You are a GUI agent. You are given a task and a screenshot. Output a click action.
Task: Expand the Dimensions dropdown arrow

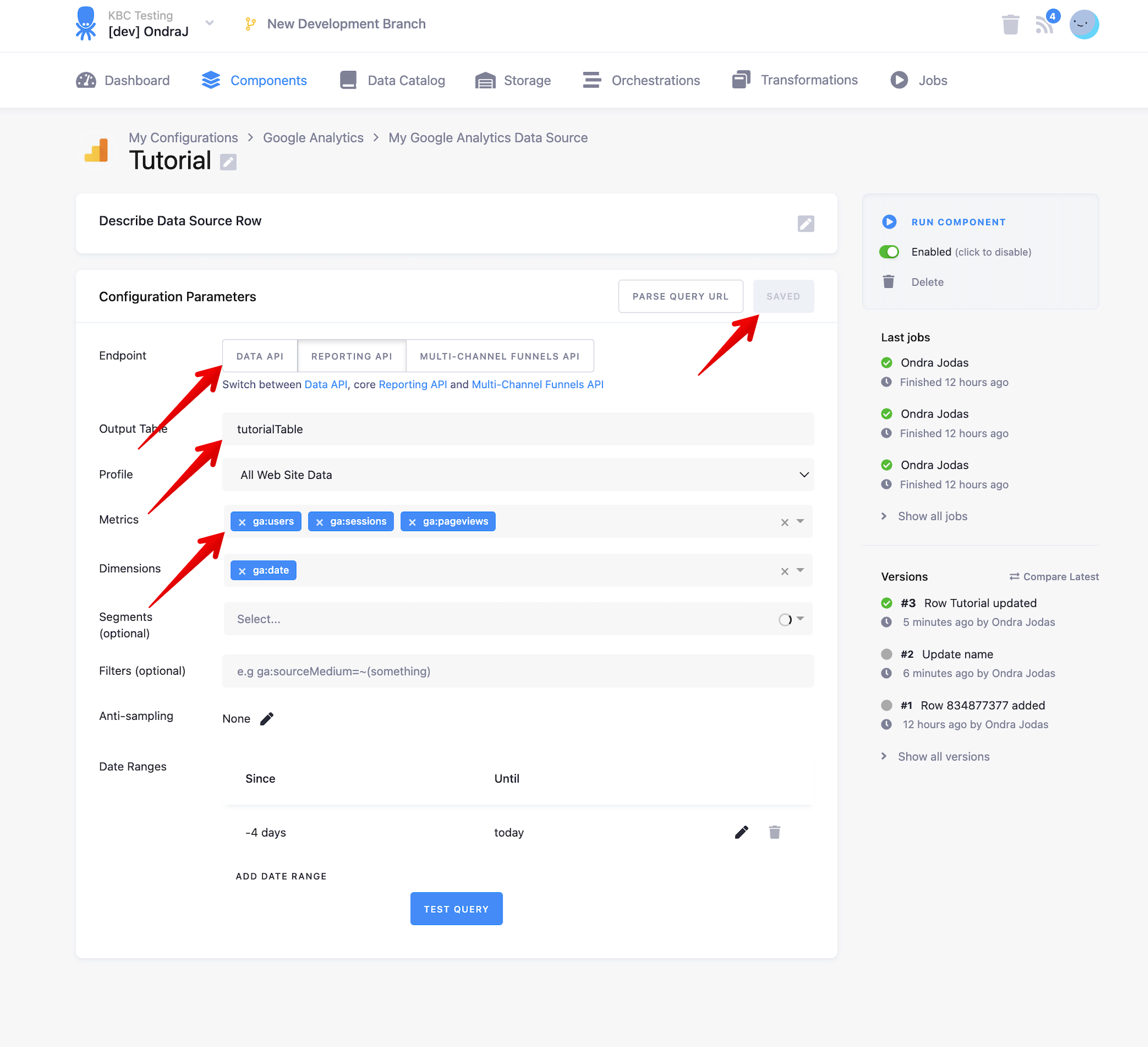click(800, 570)
